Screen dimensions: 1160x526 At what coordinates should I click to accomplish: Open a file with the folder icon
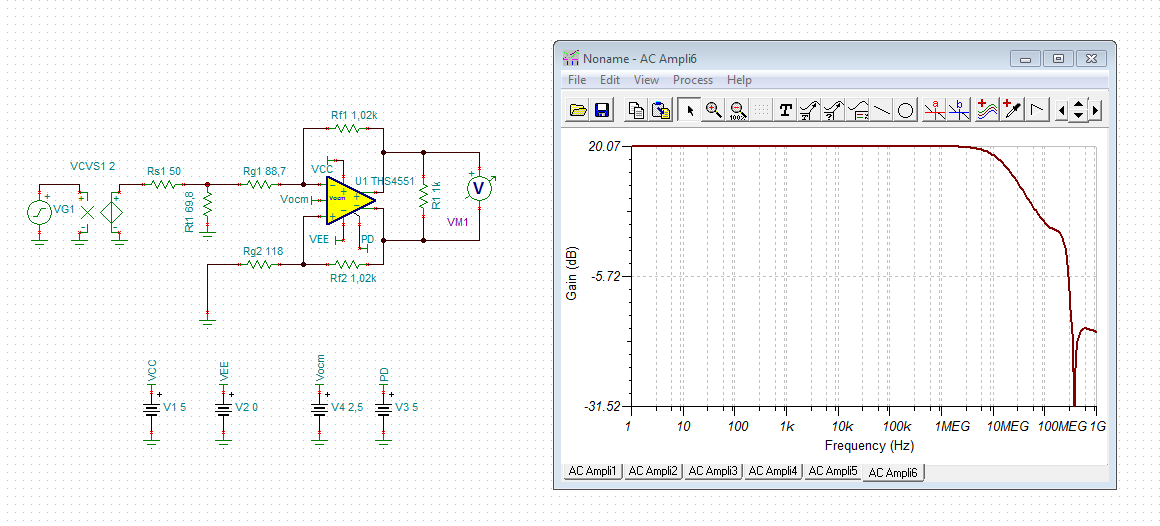tap(579, 110)
